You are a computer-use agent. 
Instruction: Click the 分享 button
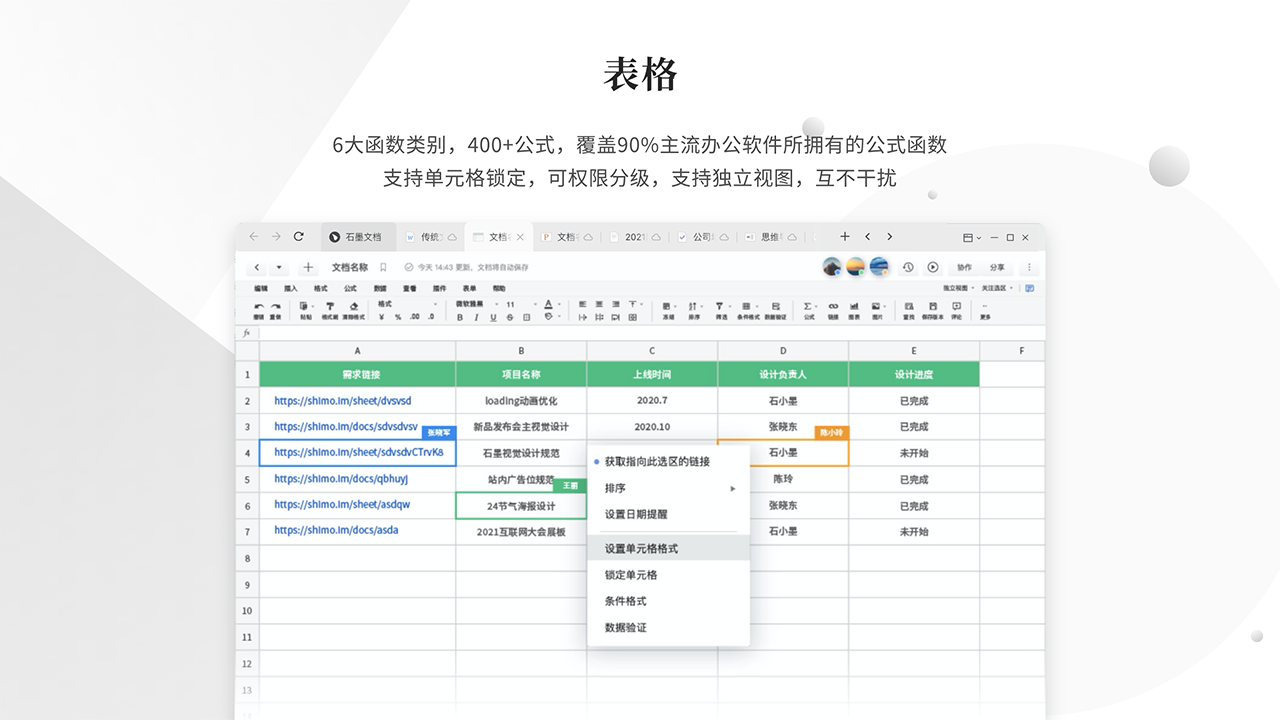pos(997,267)
